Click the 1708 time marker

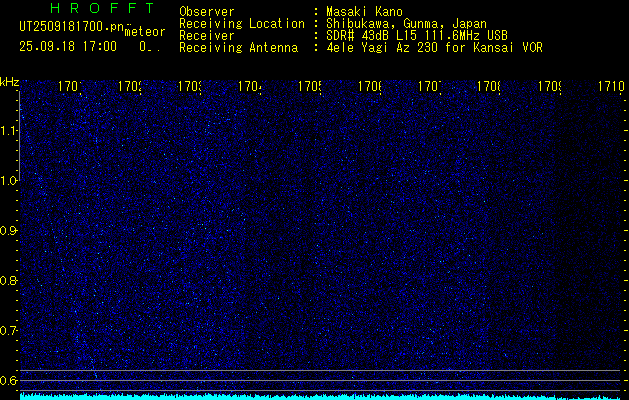point(490,87)
